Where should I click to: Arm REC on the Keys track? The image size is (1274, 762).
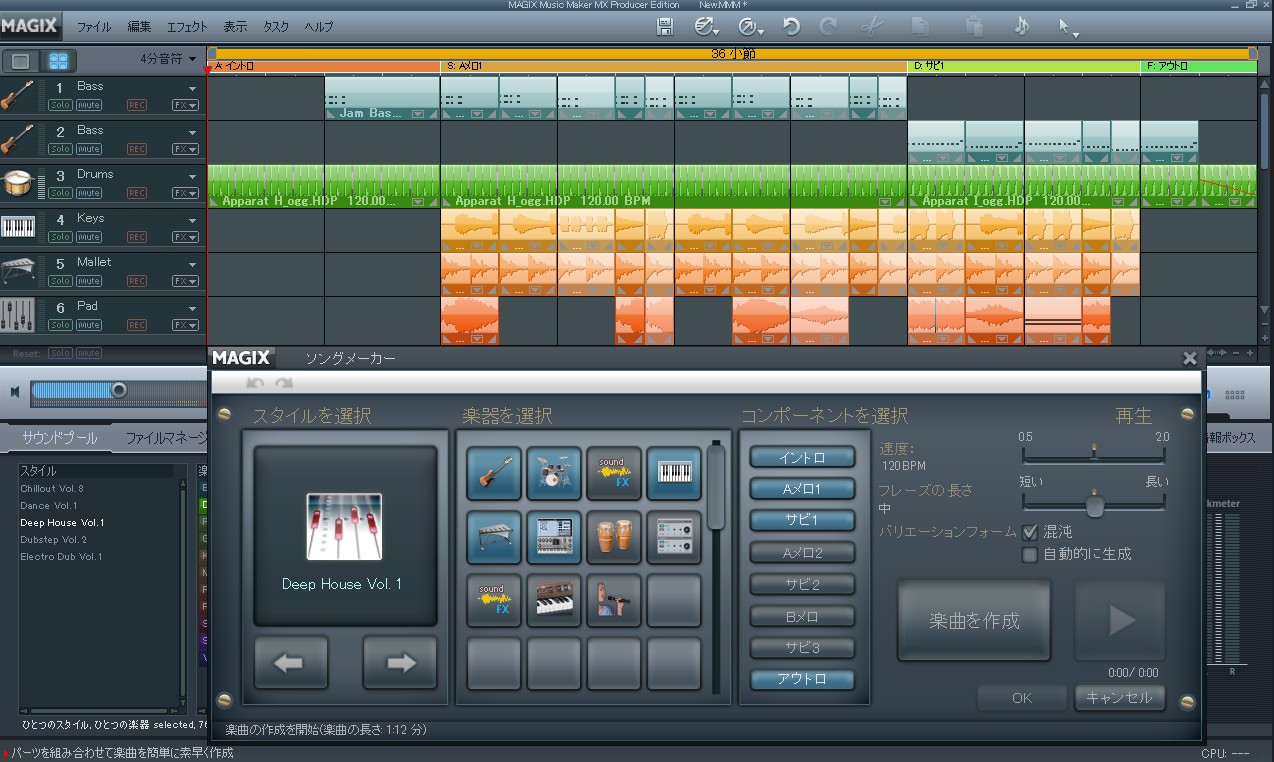point(137,237)
